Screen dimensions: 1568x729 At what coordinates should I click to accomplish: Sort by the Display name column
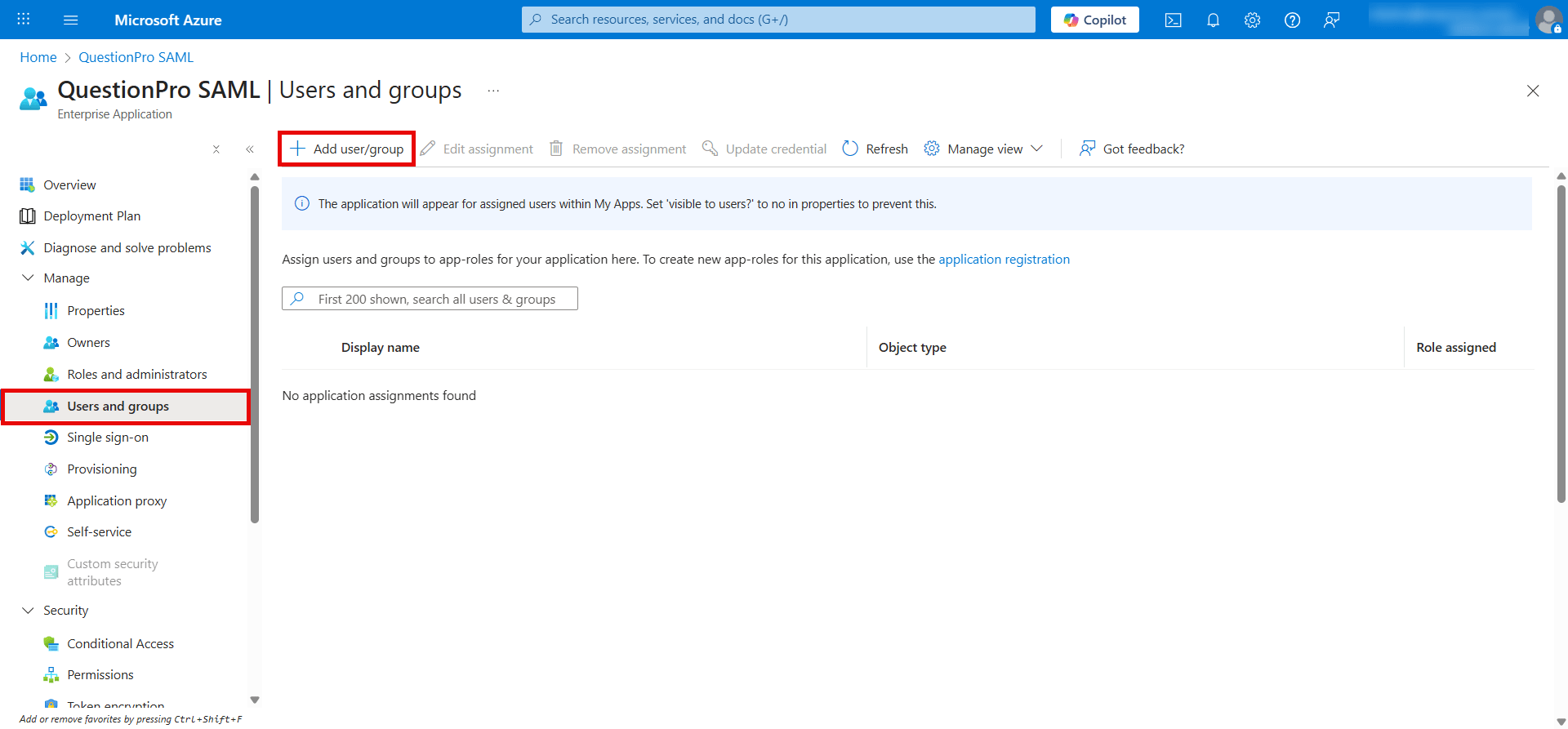(380, 348)
